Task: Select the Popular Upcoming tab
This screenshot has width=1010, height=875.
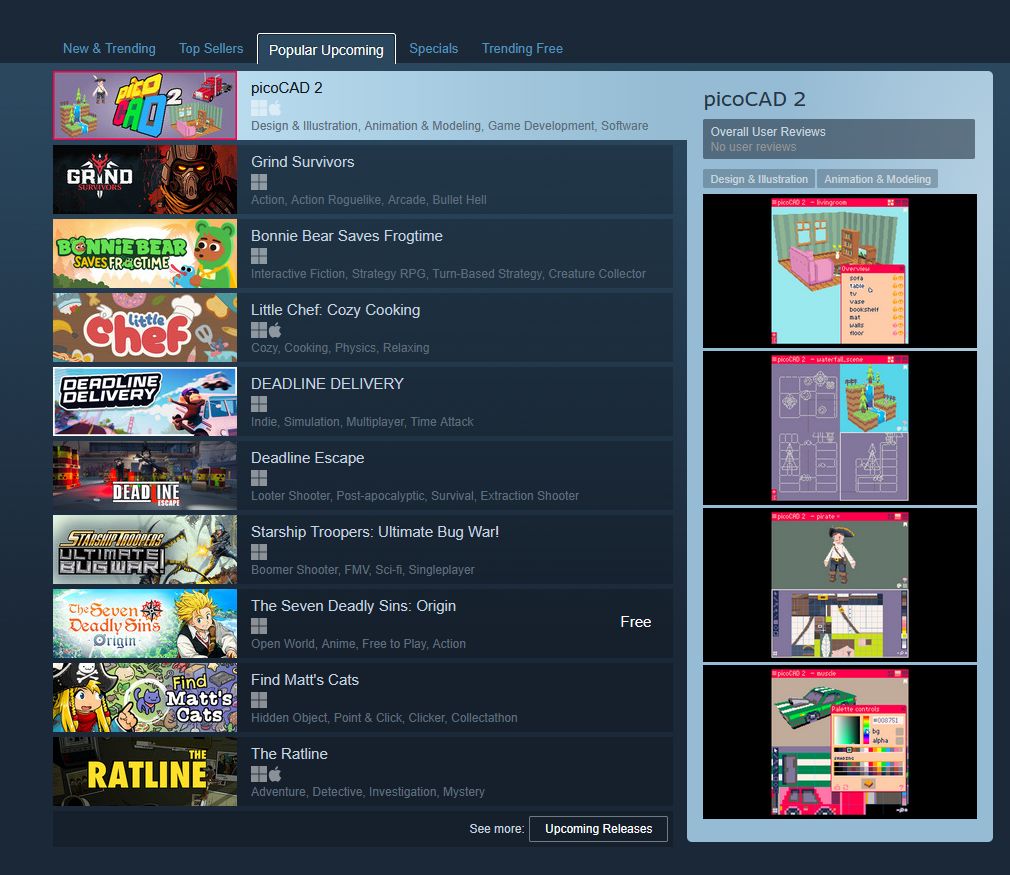Action: [x=326, y=50]
